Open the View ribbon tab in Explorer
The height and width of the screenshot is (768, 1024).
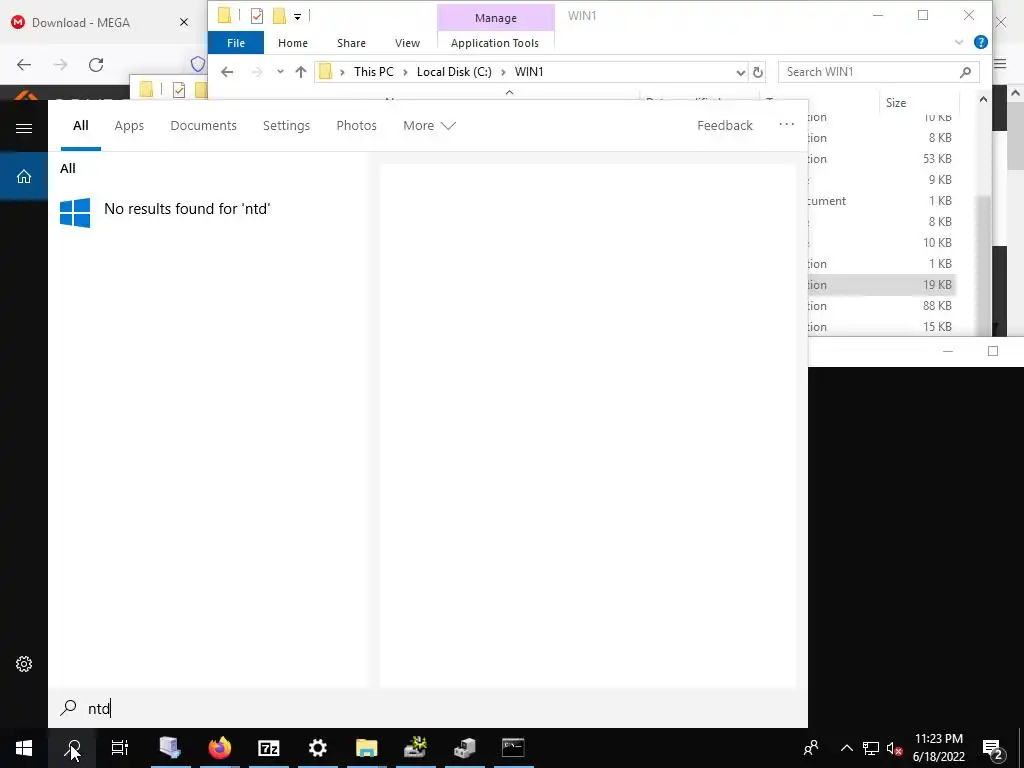tap(408, 43)
